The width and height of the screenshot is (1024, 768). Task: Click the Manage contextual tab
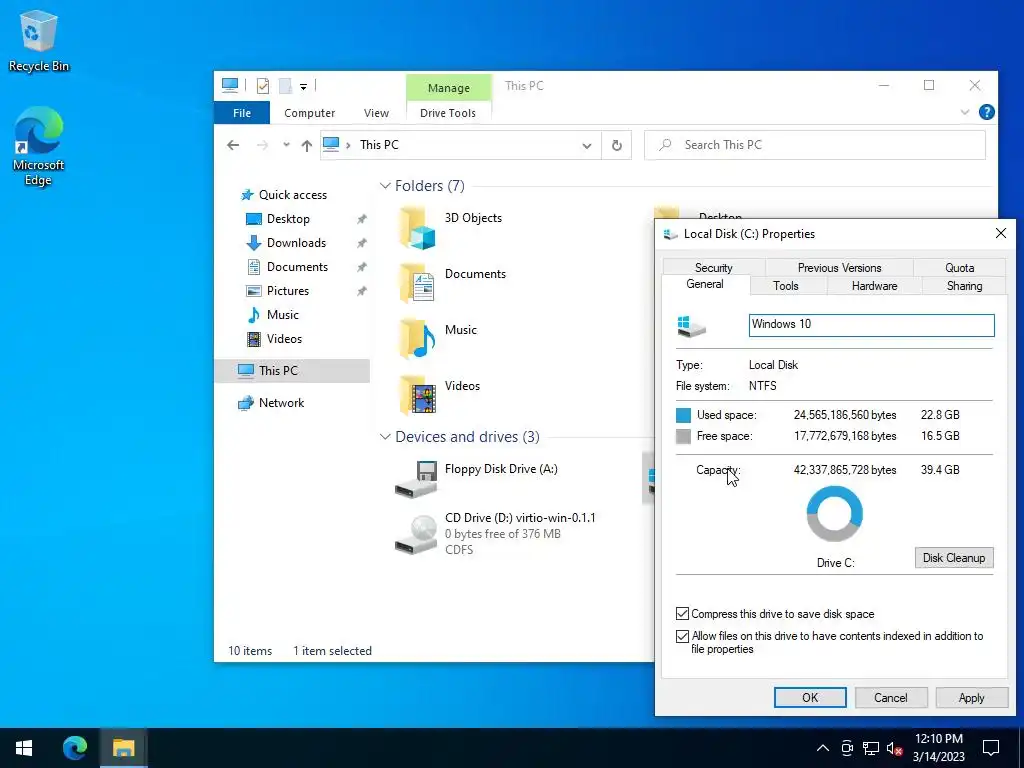coord(449,88)
